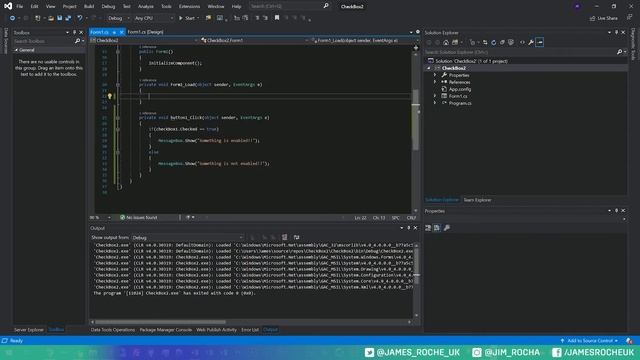Click the editor vertical scrollbar thumb
The width and height of the screenshot is (640, 360).
(416, 120)
